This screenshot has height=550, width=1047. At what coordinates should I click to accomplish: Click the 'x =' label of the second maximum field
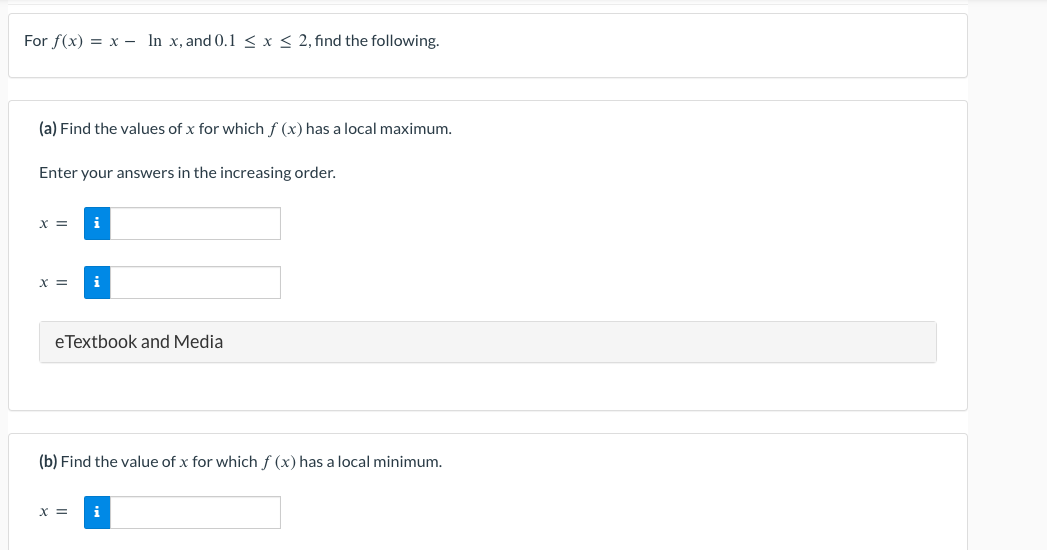tap(53, 282)
